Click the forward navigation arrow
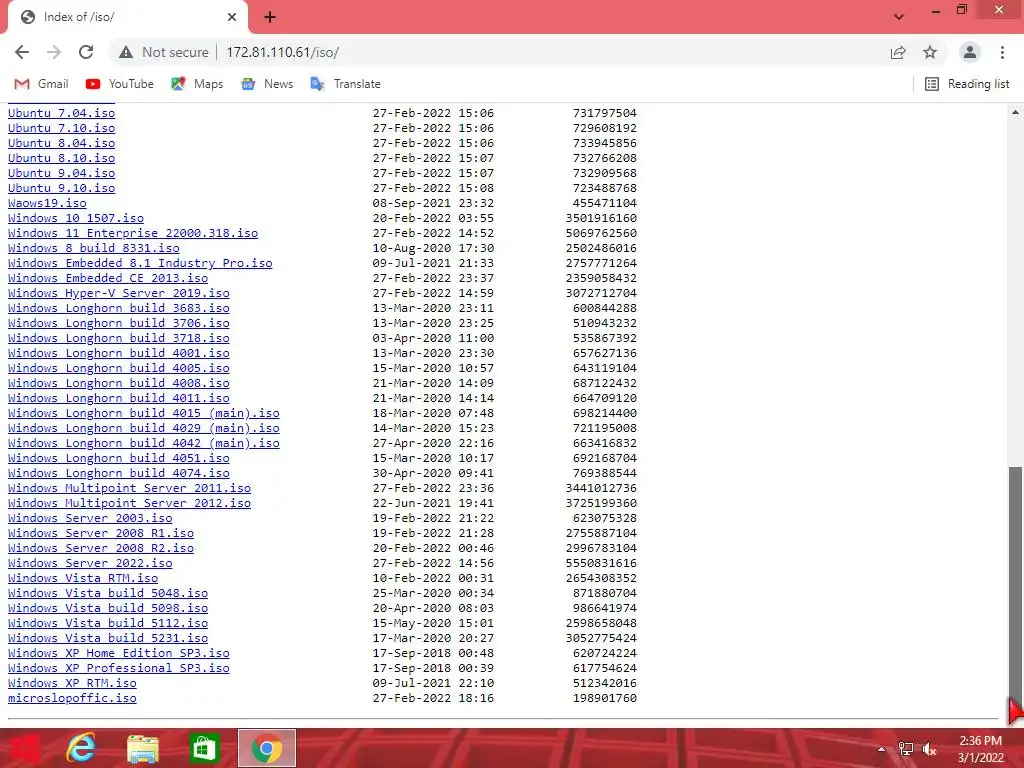The width and height of the screenshot is (1024, 768). (54, 52)
